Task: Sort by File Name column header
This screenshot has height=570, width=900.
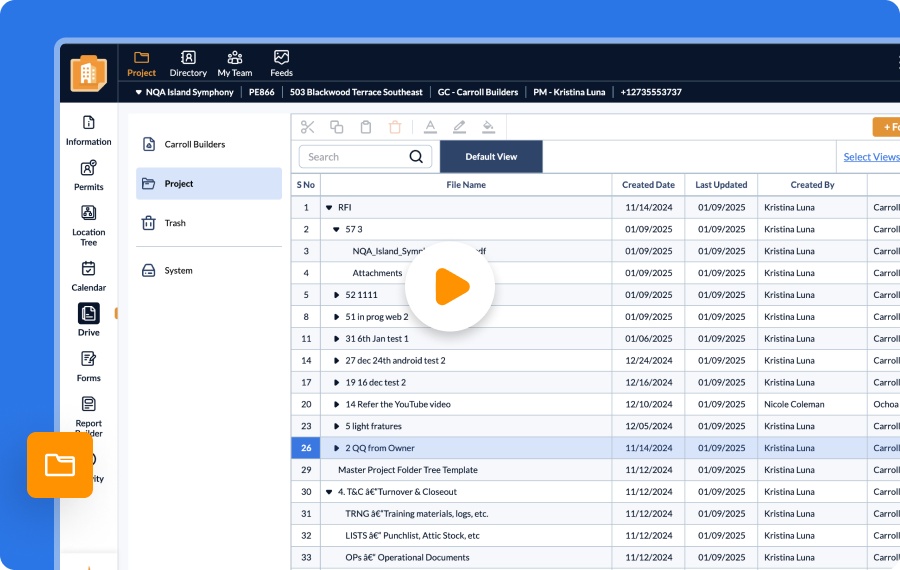Action: pyautogui.click(x=466, y=185)
